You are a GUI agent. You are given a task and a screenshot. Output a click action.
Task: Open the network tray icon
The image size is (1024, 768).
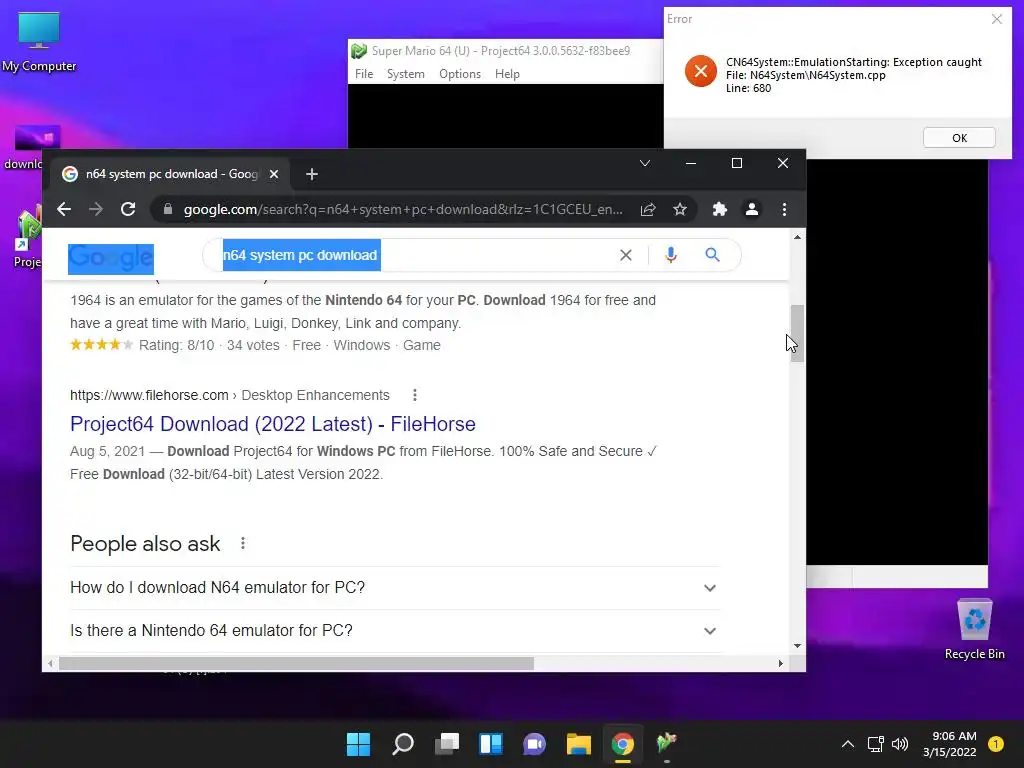click(x=875, y=744)
